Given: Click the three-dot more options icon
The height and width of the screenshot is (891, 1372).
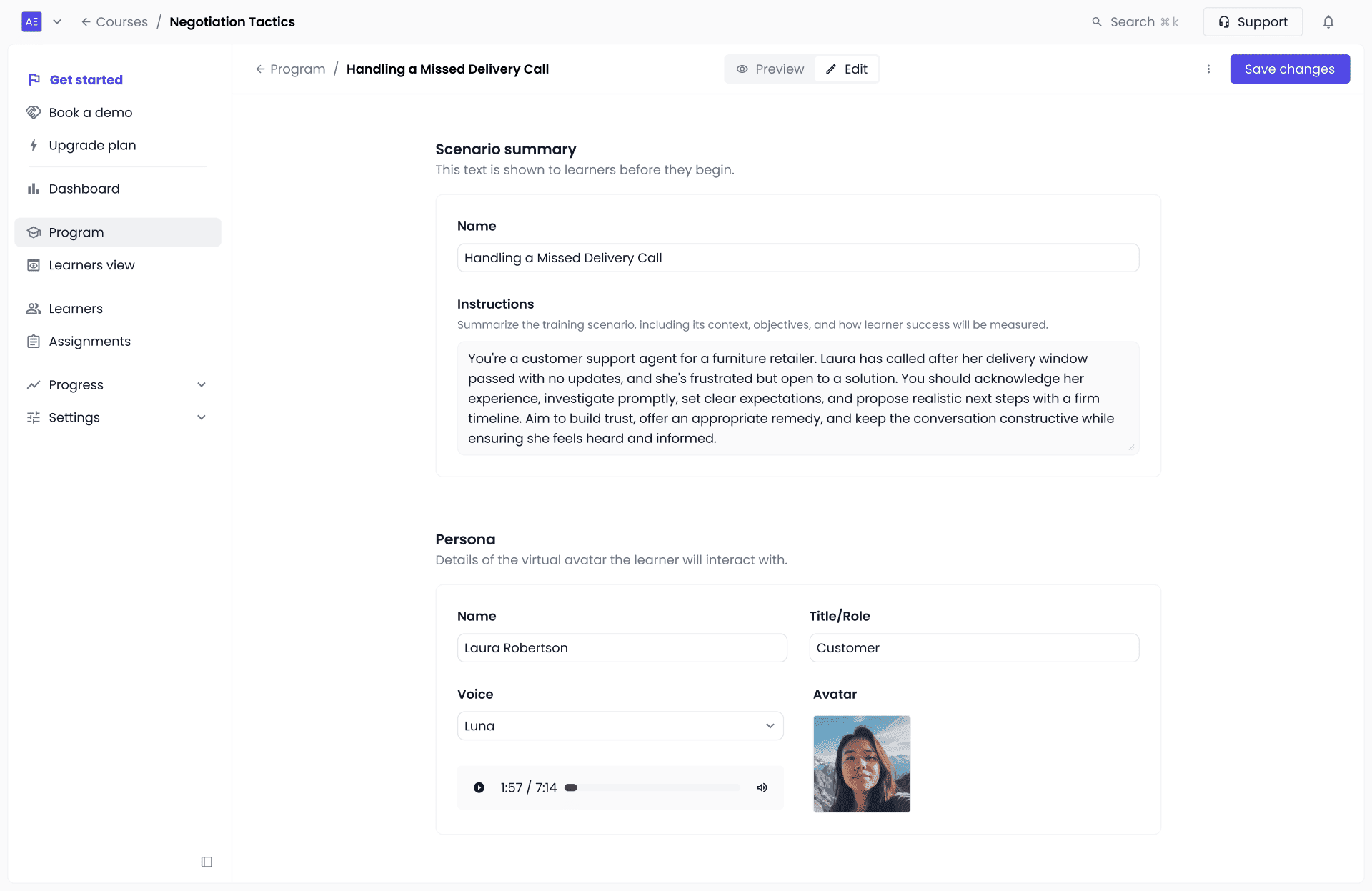Looking at the screenshot, I should 1208,69.
